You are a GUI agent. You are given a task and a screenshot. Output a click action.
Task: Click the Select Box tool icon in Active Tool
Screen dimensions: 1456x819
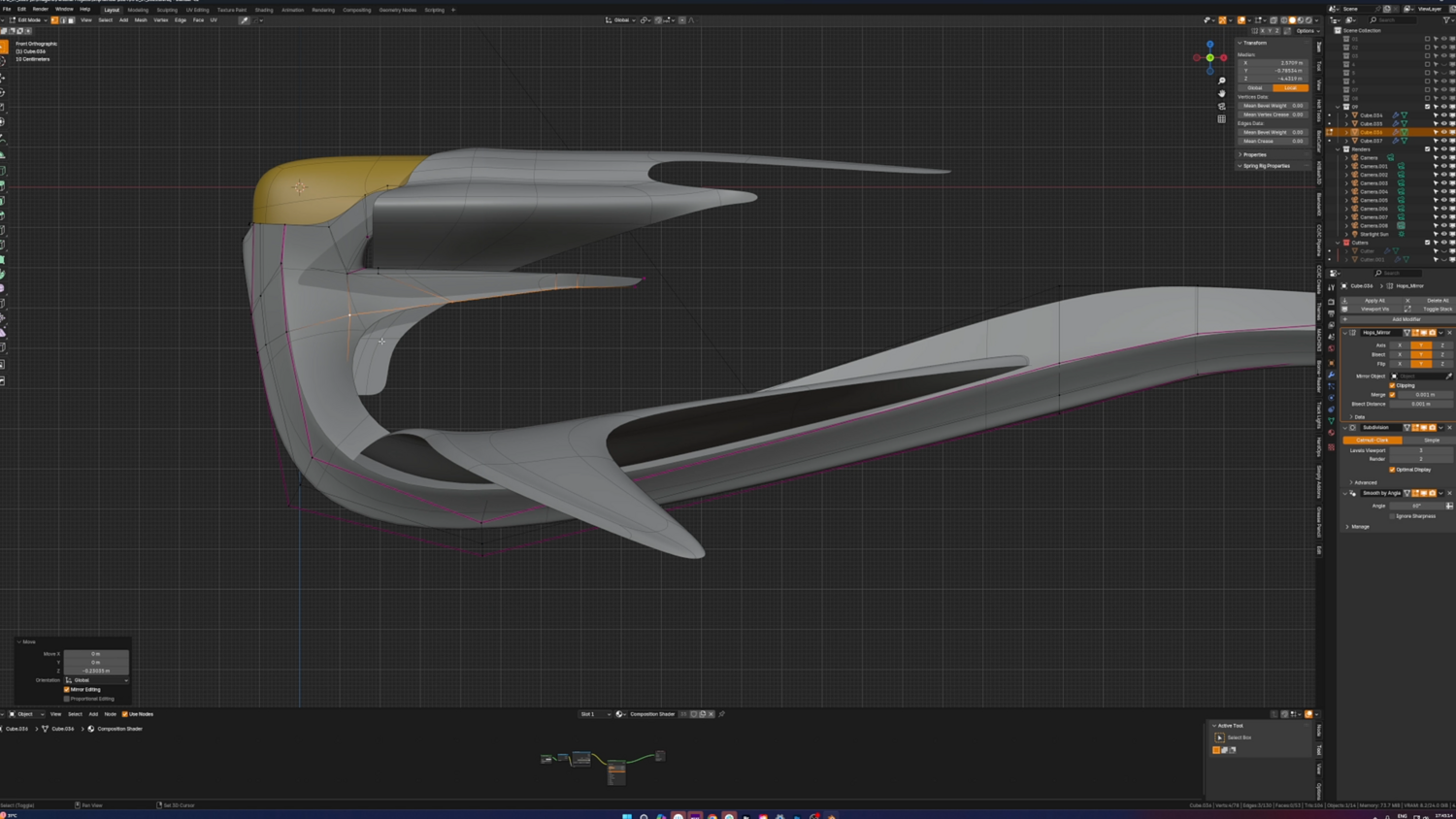tap(1220, 737)
